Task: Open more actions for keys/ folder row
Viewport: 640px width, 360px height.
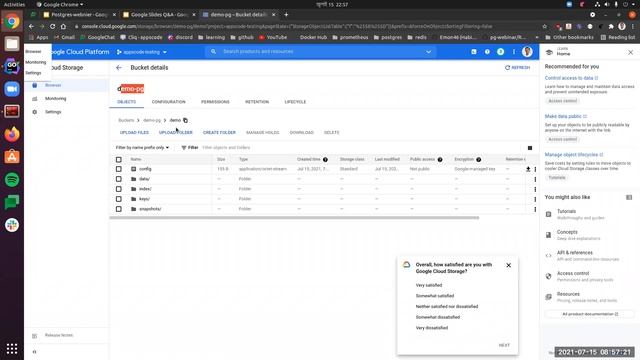Action: [535, 199]
